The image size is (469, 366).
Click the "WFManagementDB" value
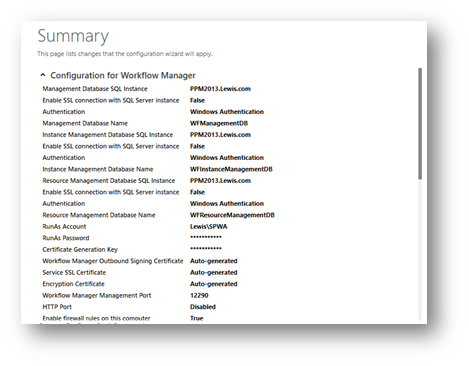point(219,123)
